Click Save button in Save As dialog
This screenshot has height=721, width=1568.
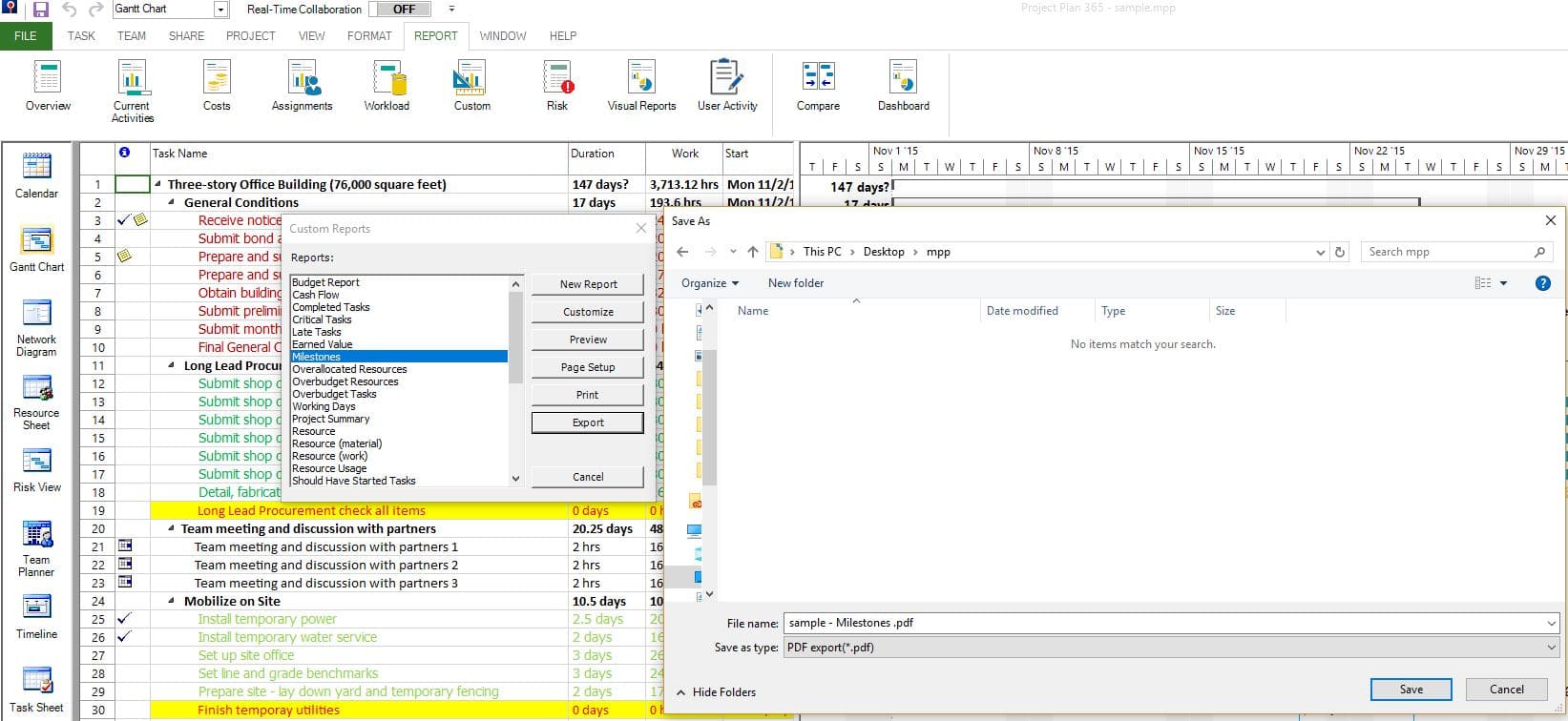1411,690
